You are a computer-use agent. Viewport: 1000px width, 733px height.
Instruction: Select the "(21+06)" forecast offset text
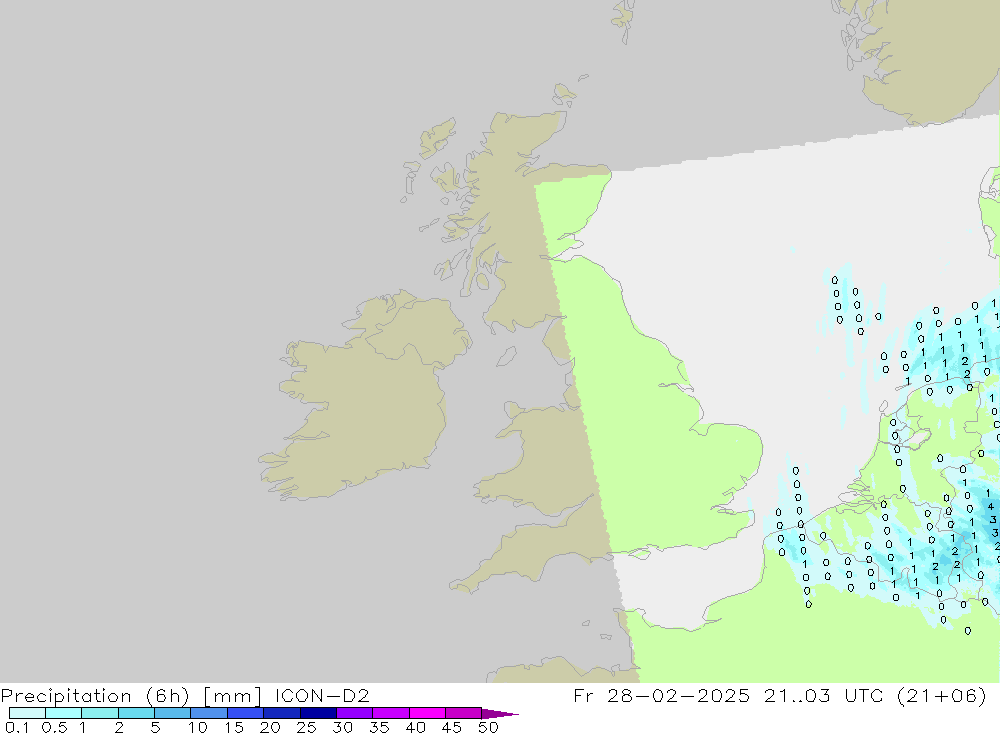click(941, 695)
